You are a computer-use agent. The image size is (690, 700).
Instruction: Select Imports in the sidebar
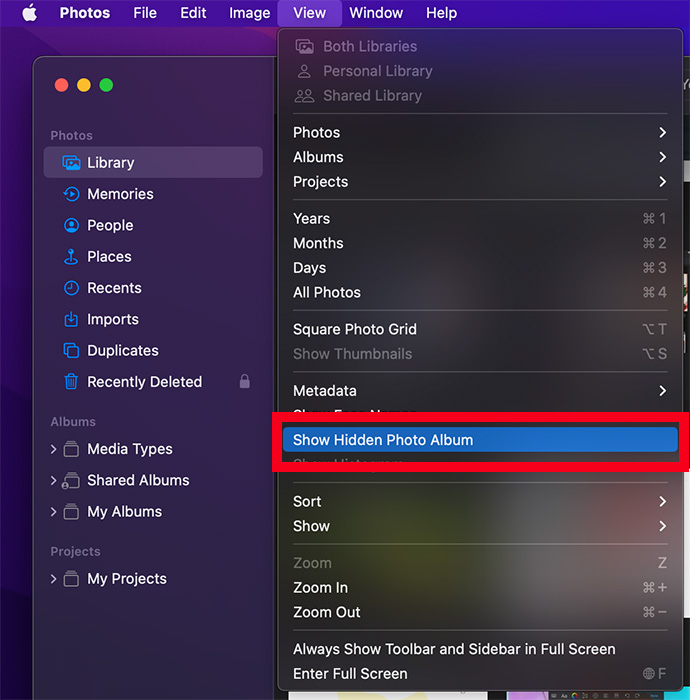pos(153,319)
